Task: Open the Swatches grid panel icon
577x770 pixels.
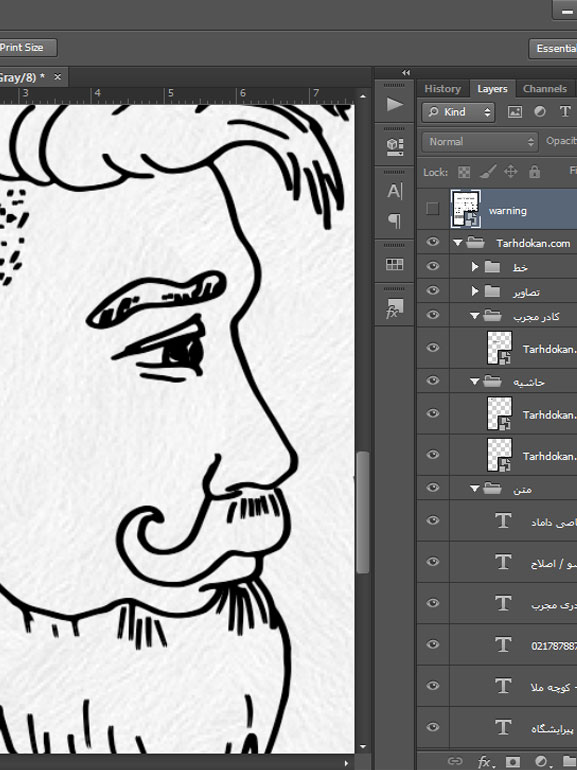Action: [x=395, y=264]
